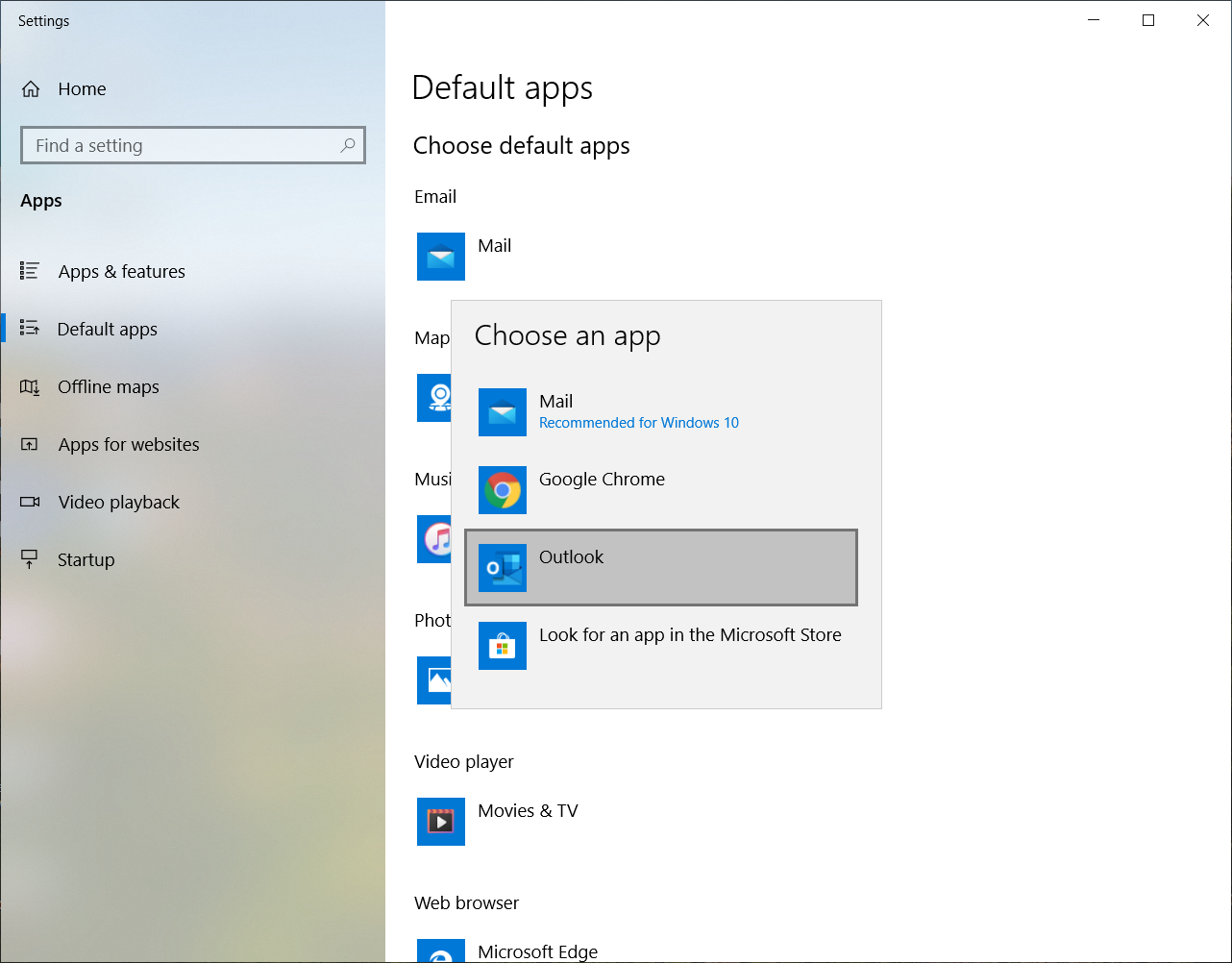This screenshot has height=963, width=1232.
Task: Open Offline maps settings
Action: click(x=192, y=386)
